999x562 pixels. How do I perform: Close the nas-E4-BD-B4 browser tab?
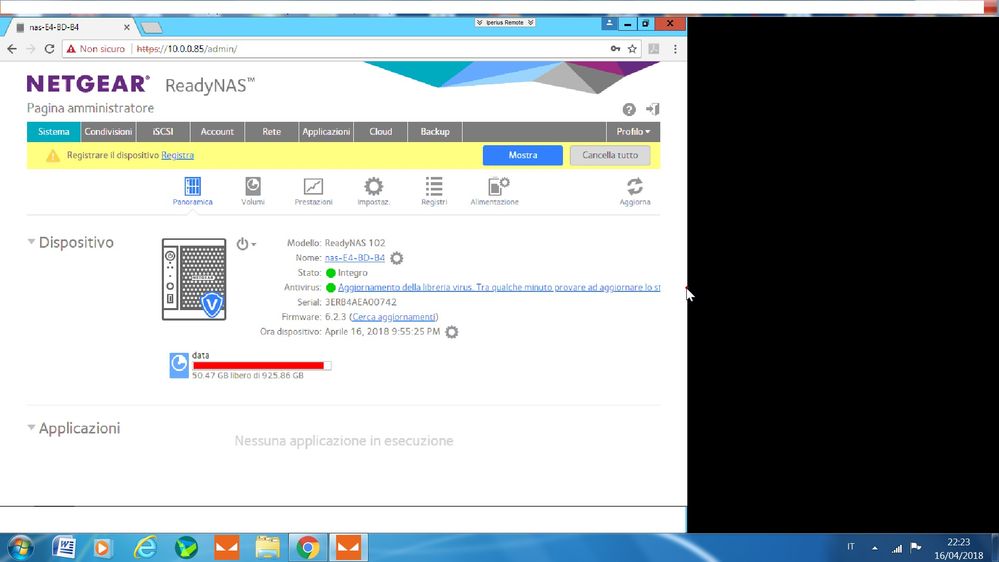[127, 27]
